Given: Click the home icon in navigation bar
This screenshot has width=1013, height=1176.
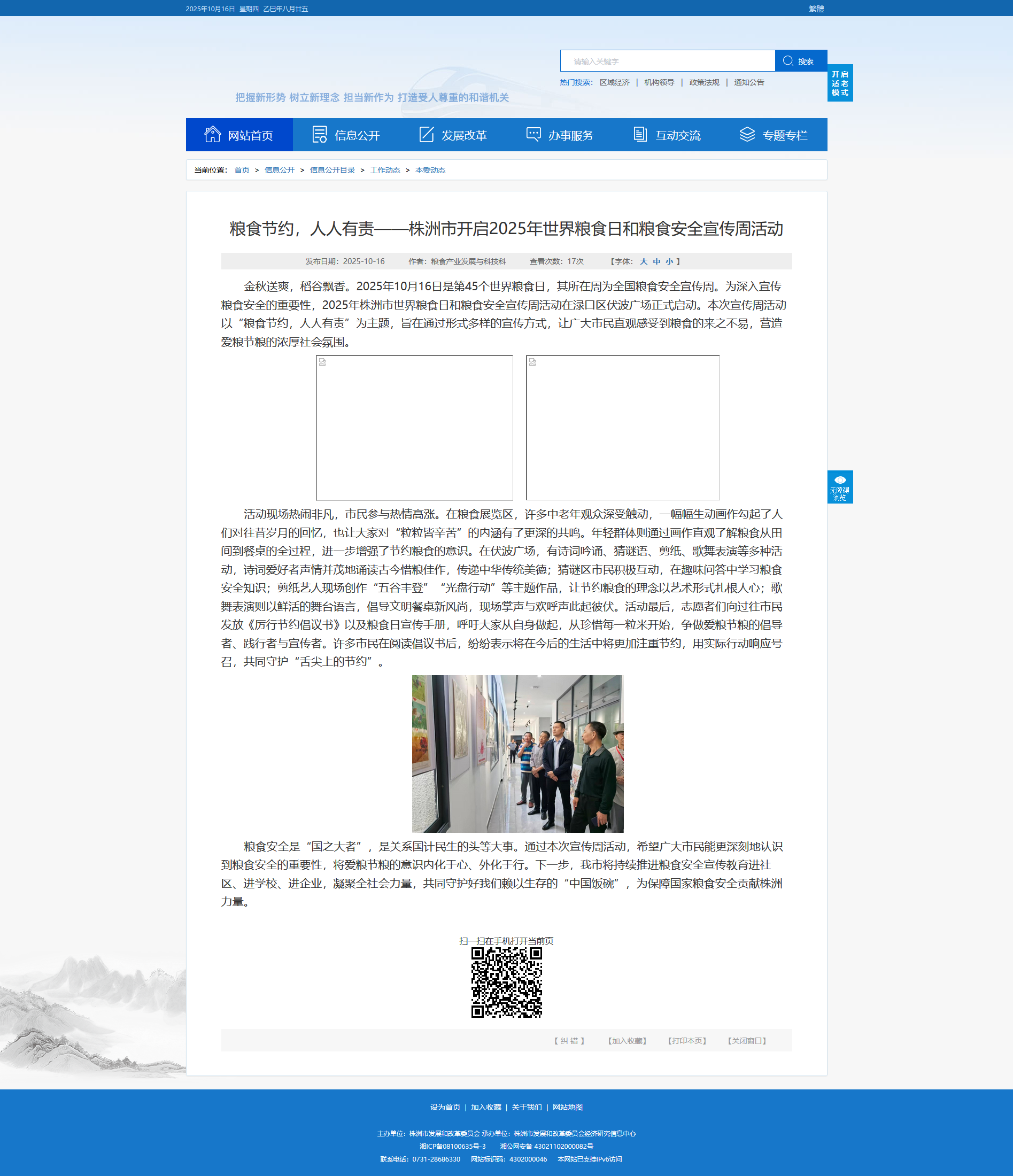Looking at the screenshot, I should coord(212,135).
